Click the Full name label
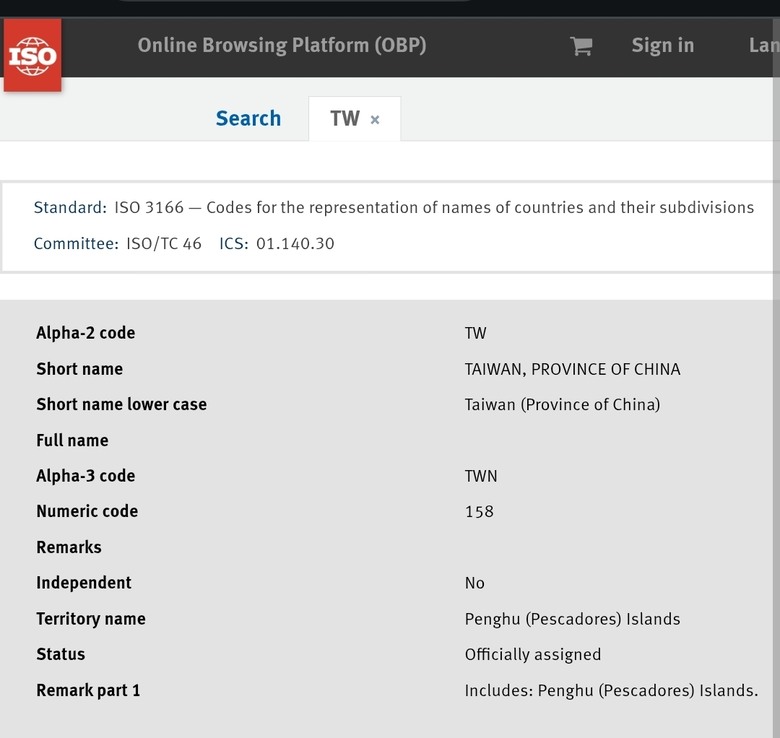Viewport: 780px width, 738px height. [x=72, y=440]
